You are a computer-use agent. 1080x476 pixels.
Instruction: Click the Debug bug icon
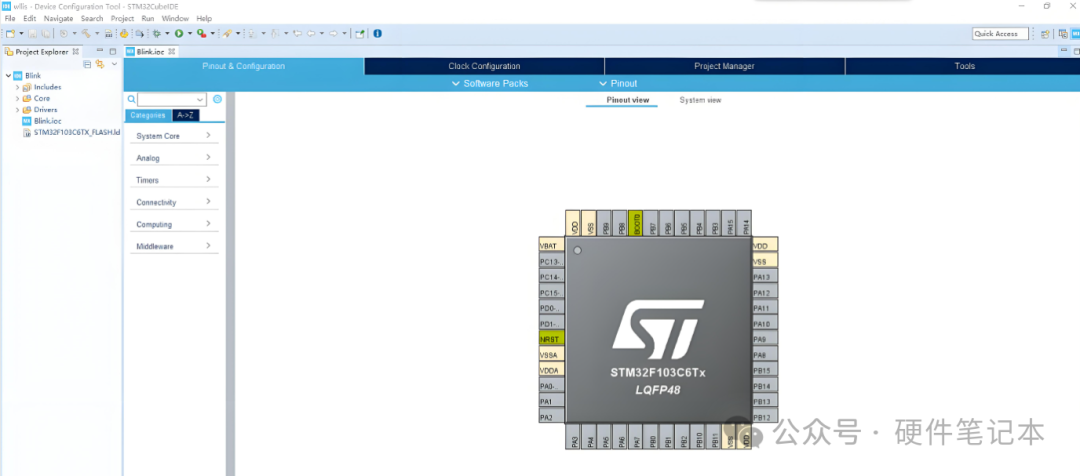(156, 33)
